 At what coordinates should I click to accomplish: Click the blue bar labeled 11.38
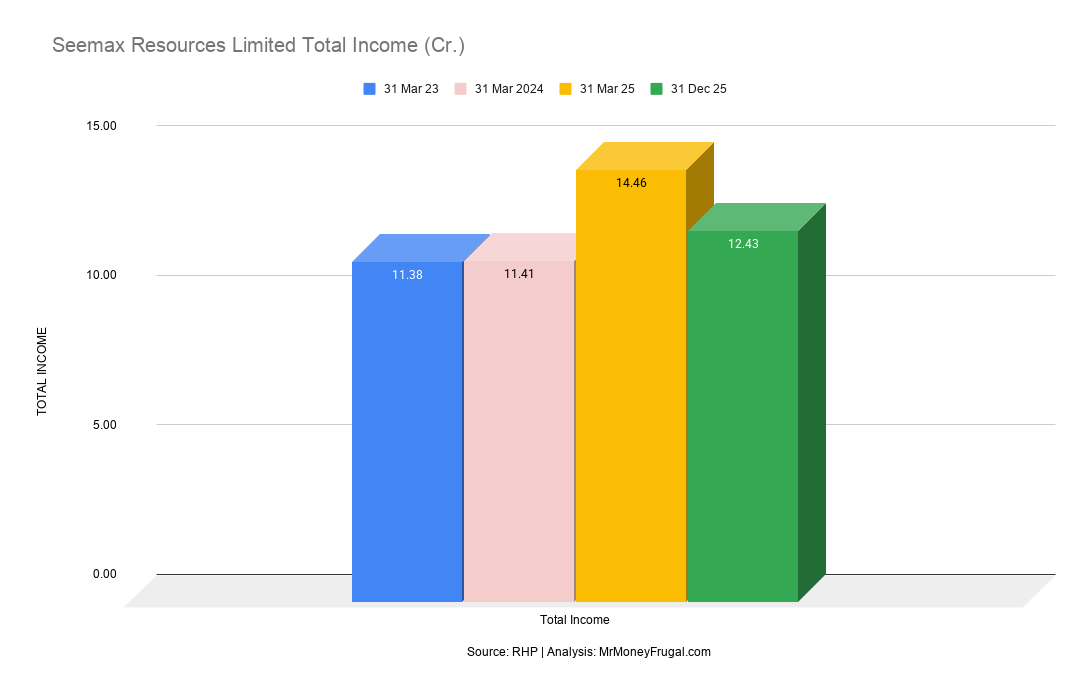pyautogui.click(x=407, y=431)
